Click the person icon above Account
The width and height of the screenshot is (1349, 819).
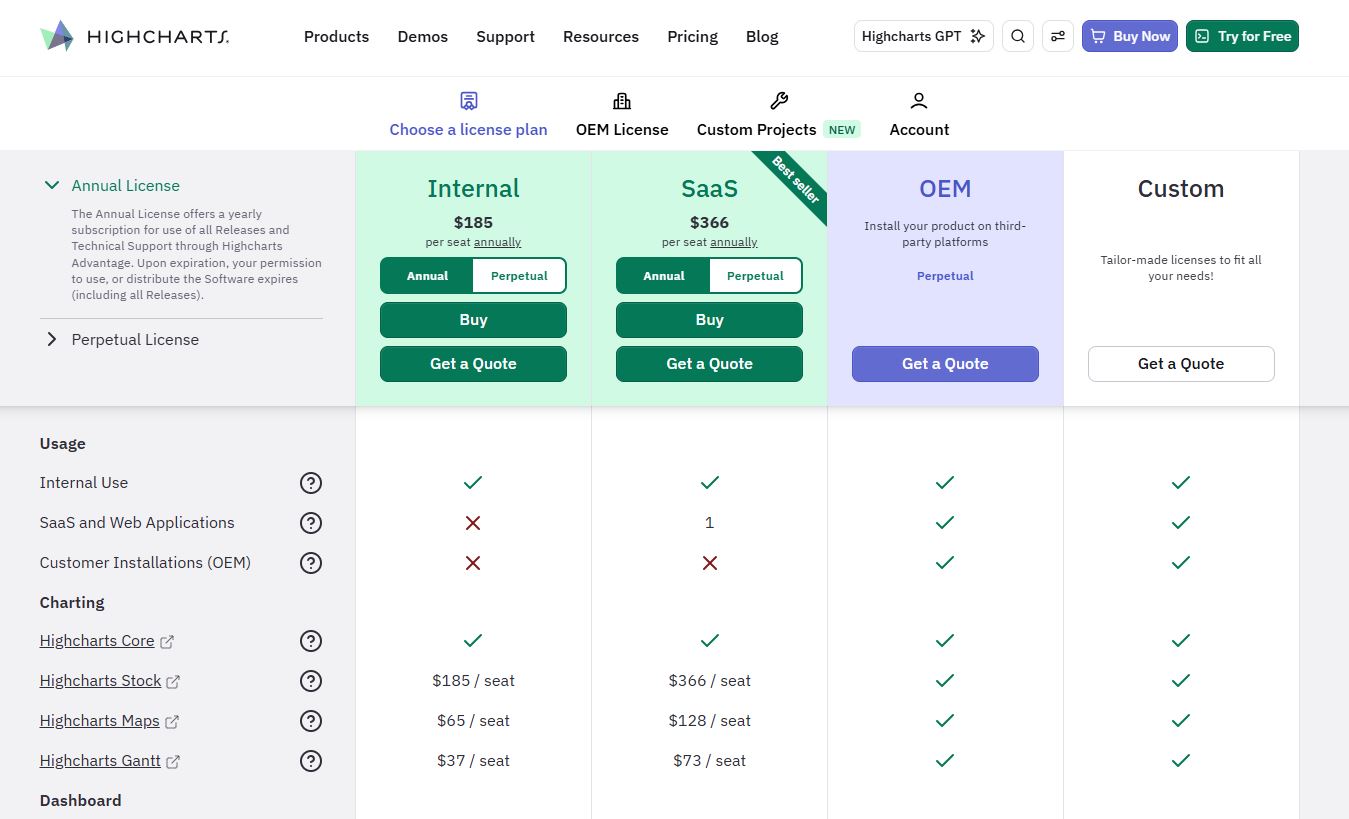918,100
